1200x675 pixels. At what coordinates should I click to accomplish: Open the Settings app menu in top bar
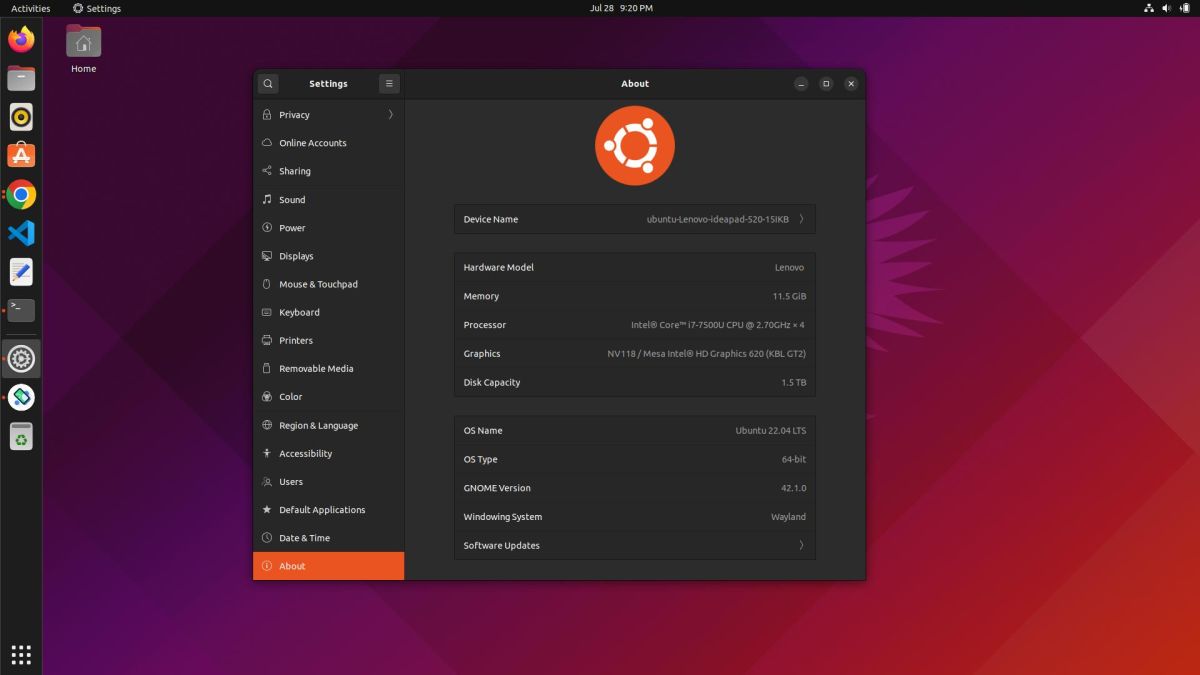97,8
